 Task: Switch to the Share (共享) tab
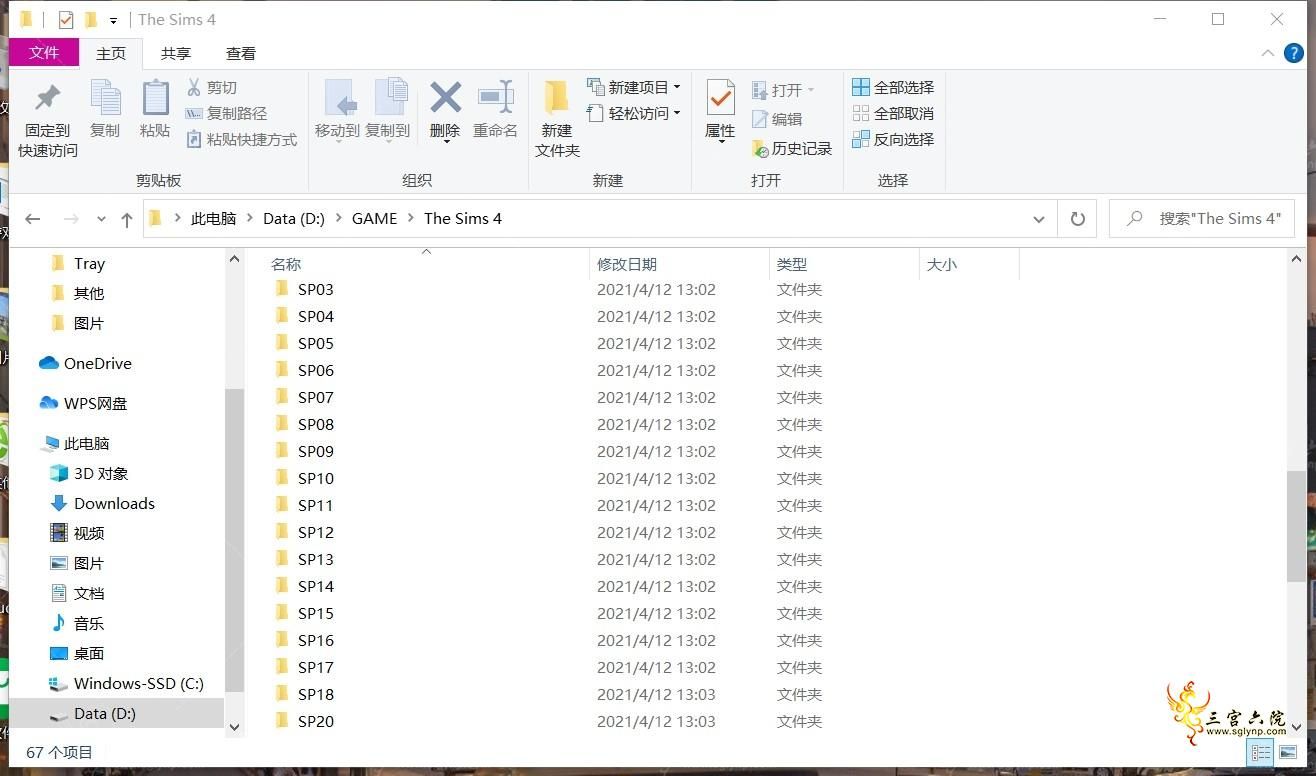[176, 54]
